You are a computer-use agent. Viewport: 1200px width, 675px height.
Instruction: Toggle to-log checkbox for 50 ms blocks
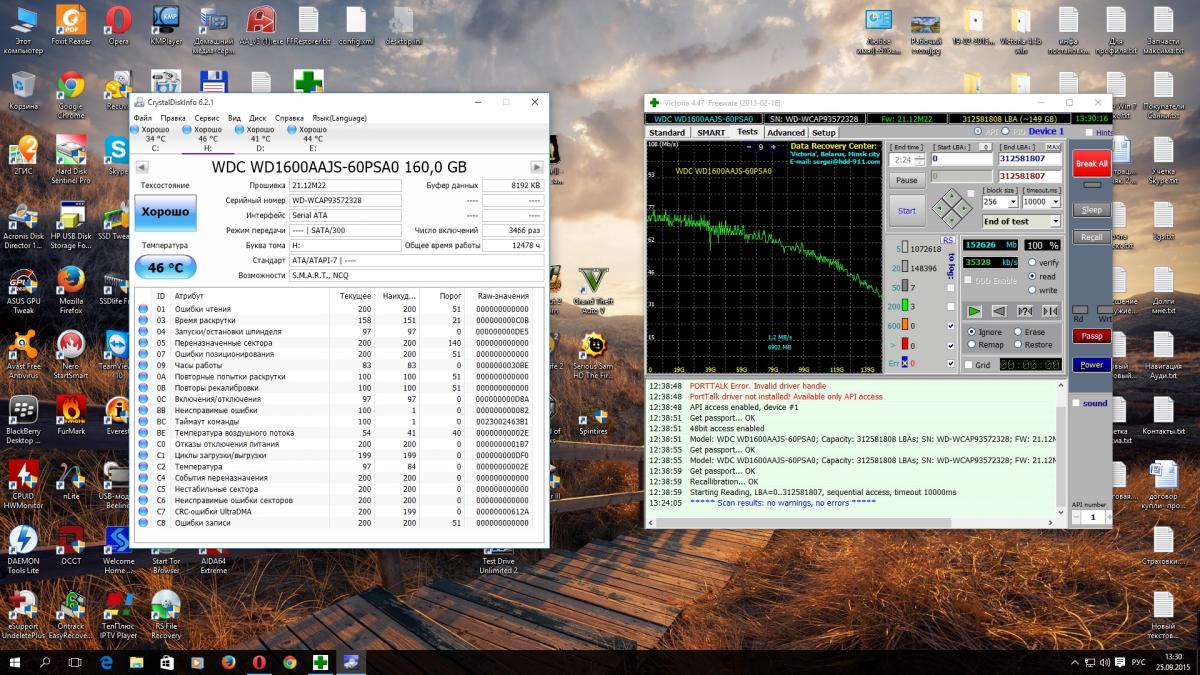pos(951,288)
